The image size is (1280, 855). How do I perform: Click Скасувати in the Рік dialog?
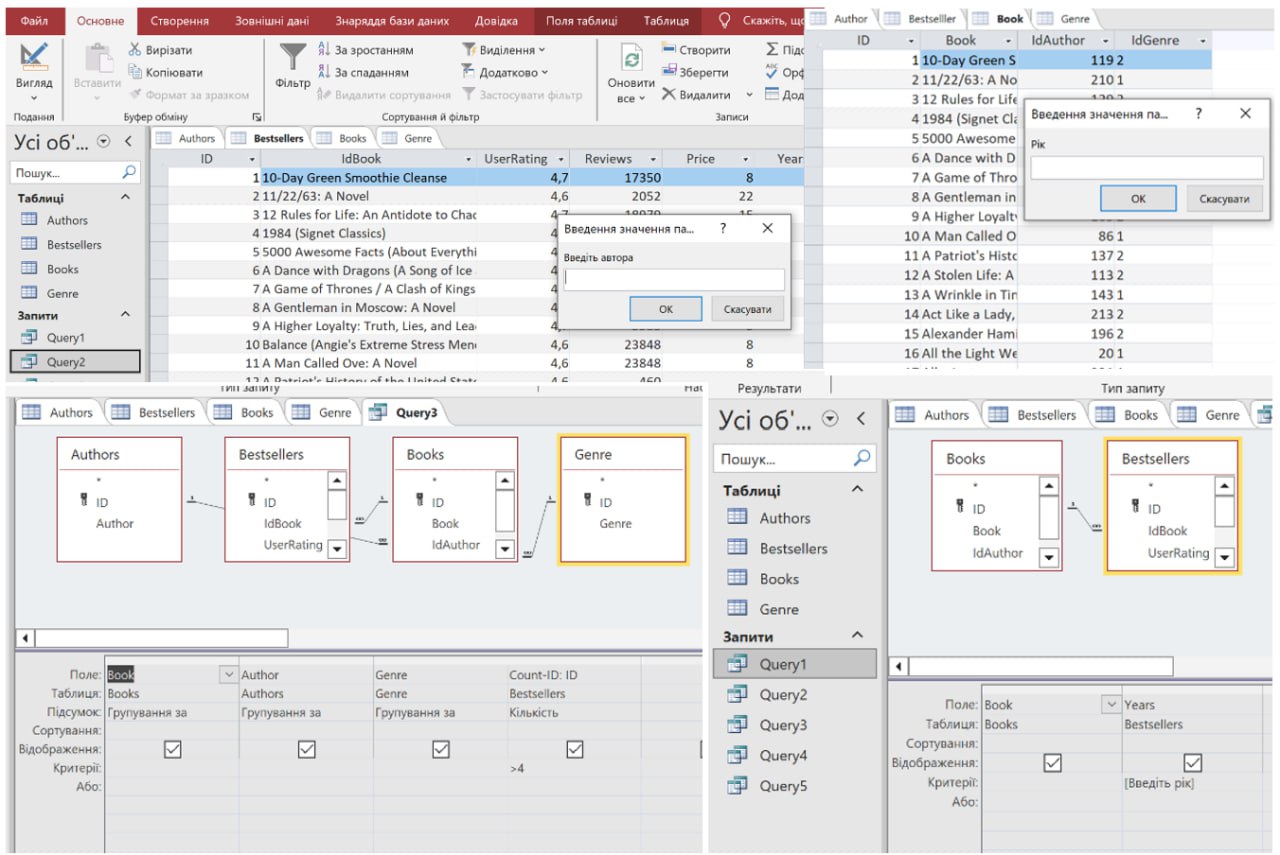[1224, 199]
